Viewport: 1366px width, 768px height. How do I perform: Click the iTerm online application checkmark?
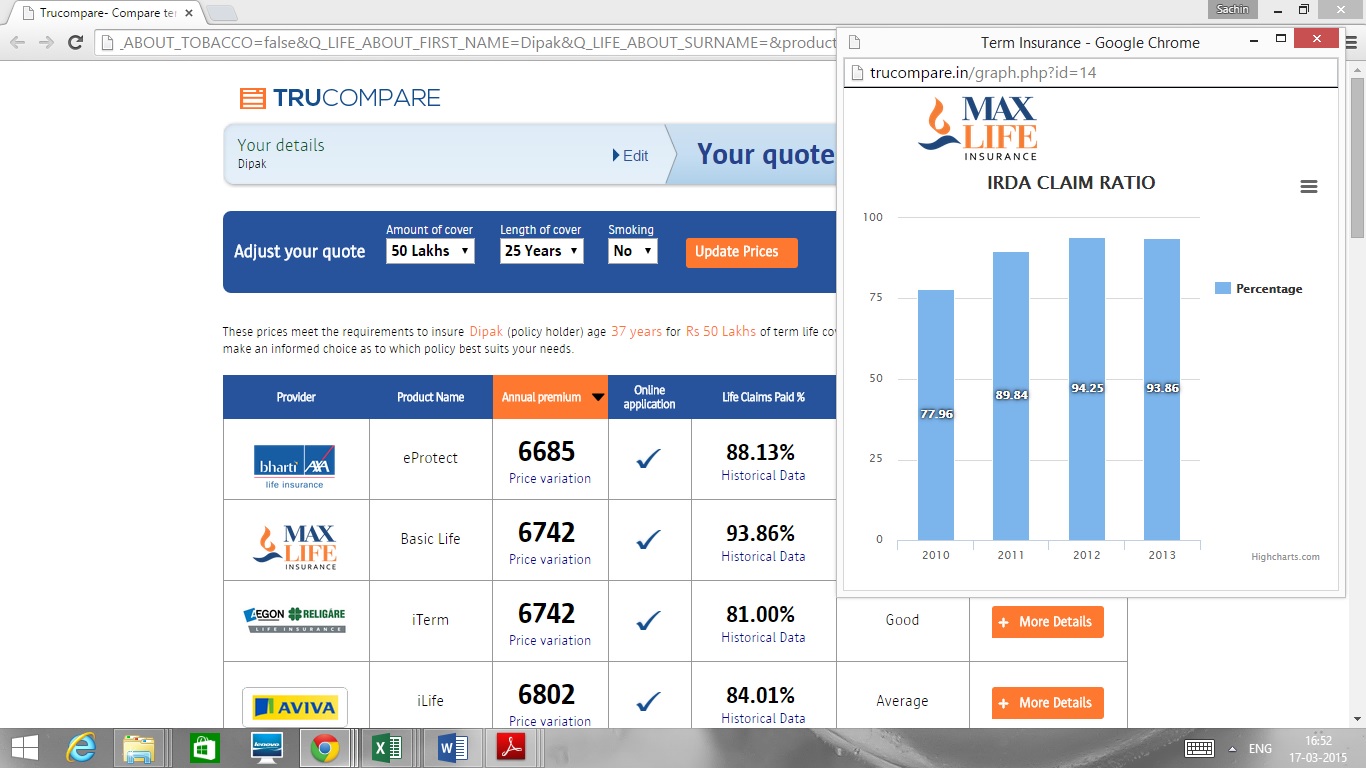649,621
